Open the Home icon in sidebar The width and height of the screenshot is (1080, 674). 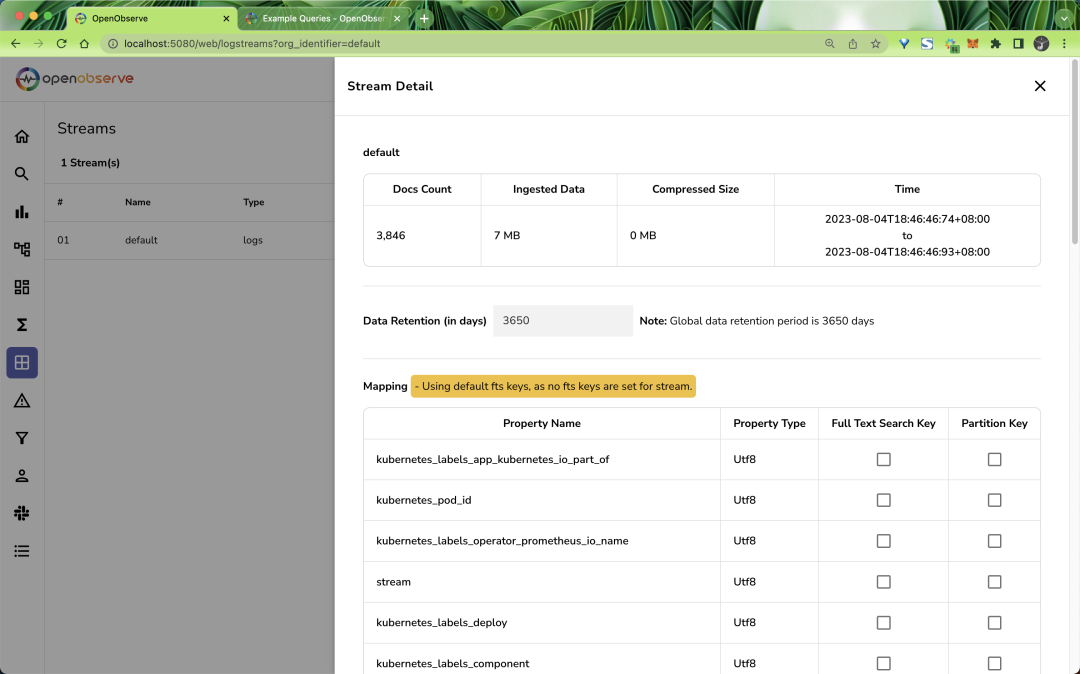coord(22,136)
